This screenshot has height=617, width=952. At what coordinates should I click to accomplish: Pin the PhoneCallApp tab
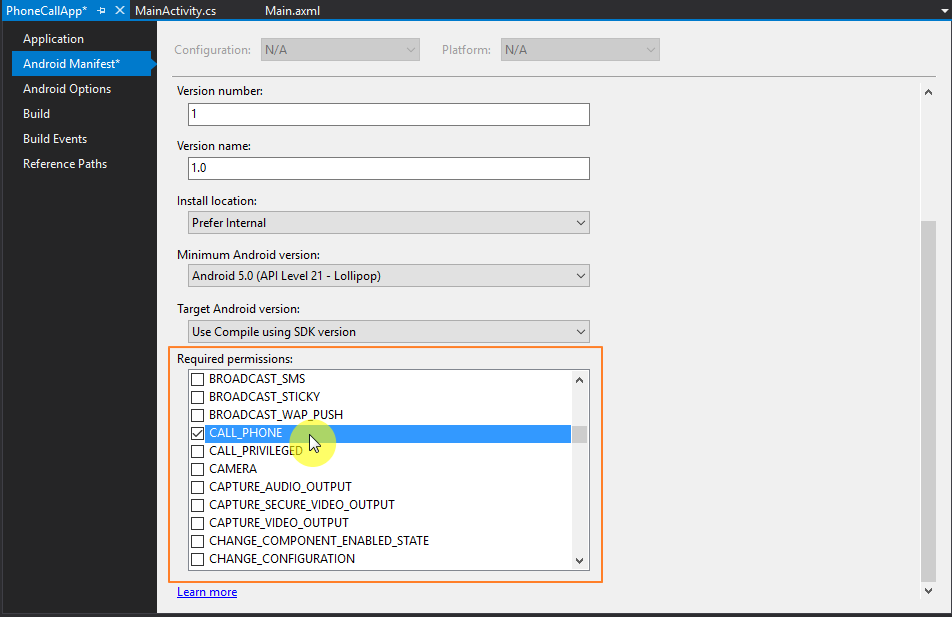(101, 11)
